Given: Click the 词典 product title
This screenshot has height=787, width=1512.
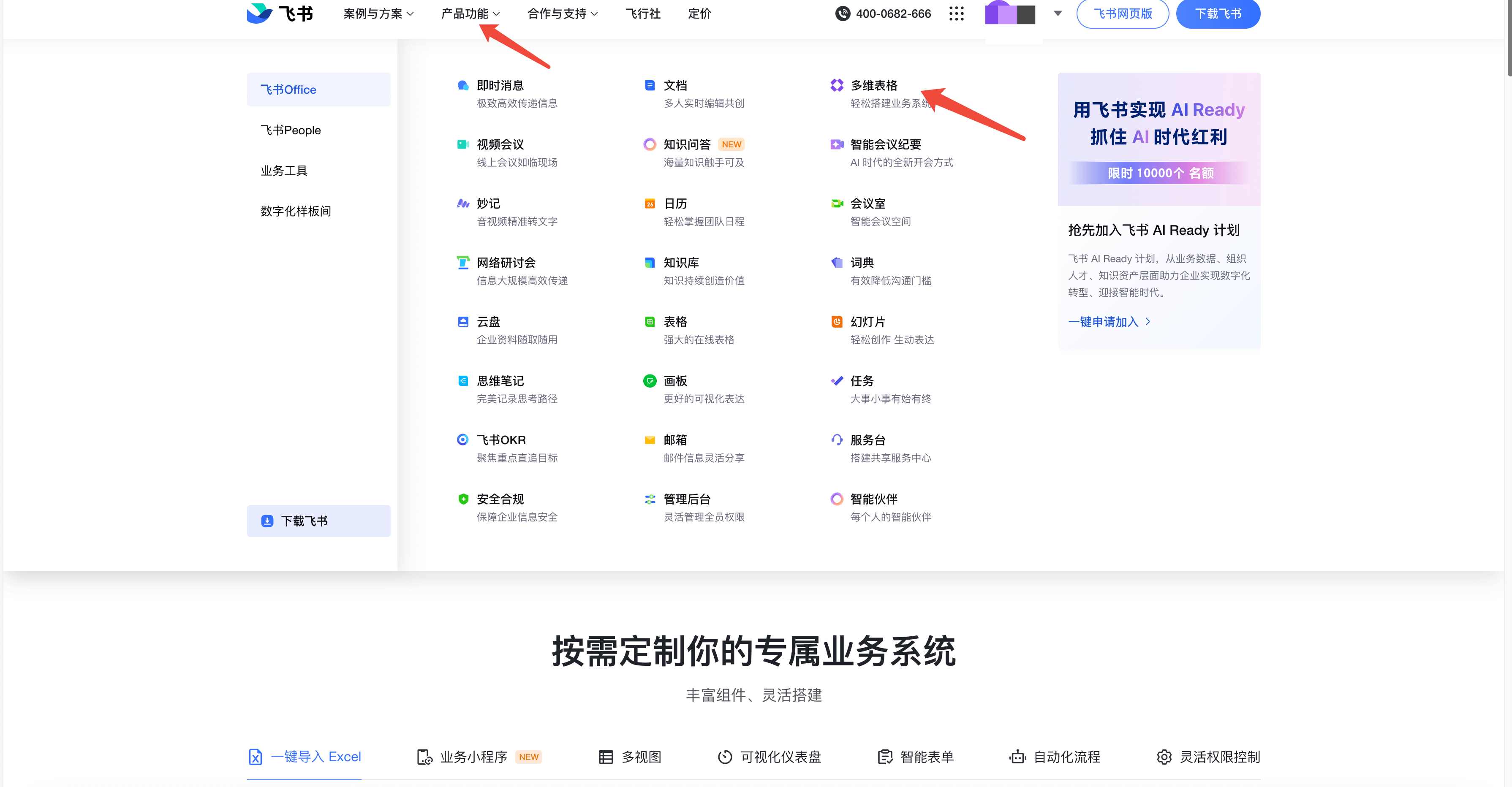Looking at the screenshot, I should pyautogui.click(x=862, y=263).
